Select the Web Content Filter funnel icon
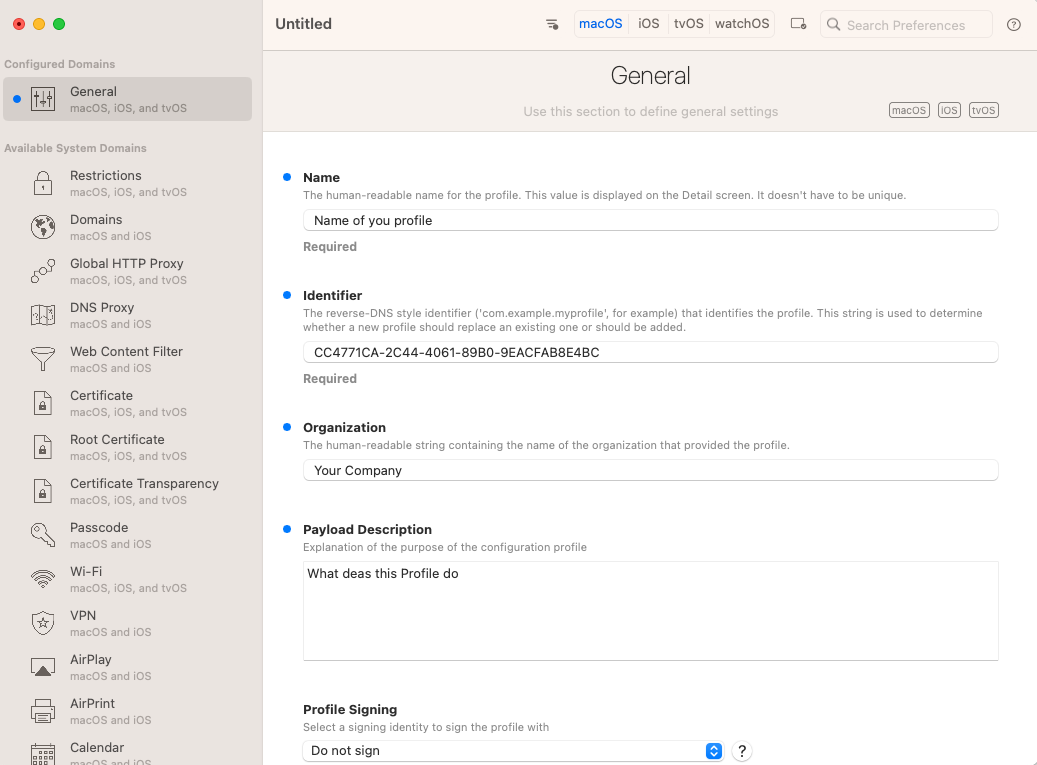This screenshot has height=765, width=1037. 43,359
